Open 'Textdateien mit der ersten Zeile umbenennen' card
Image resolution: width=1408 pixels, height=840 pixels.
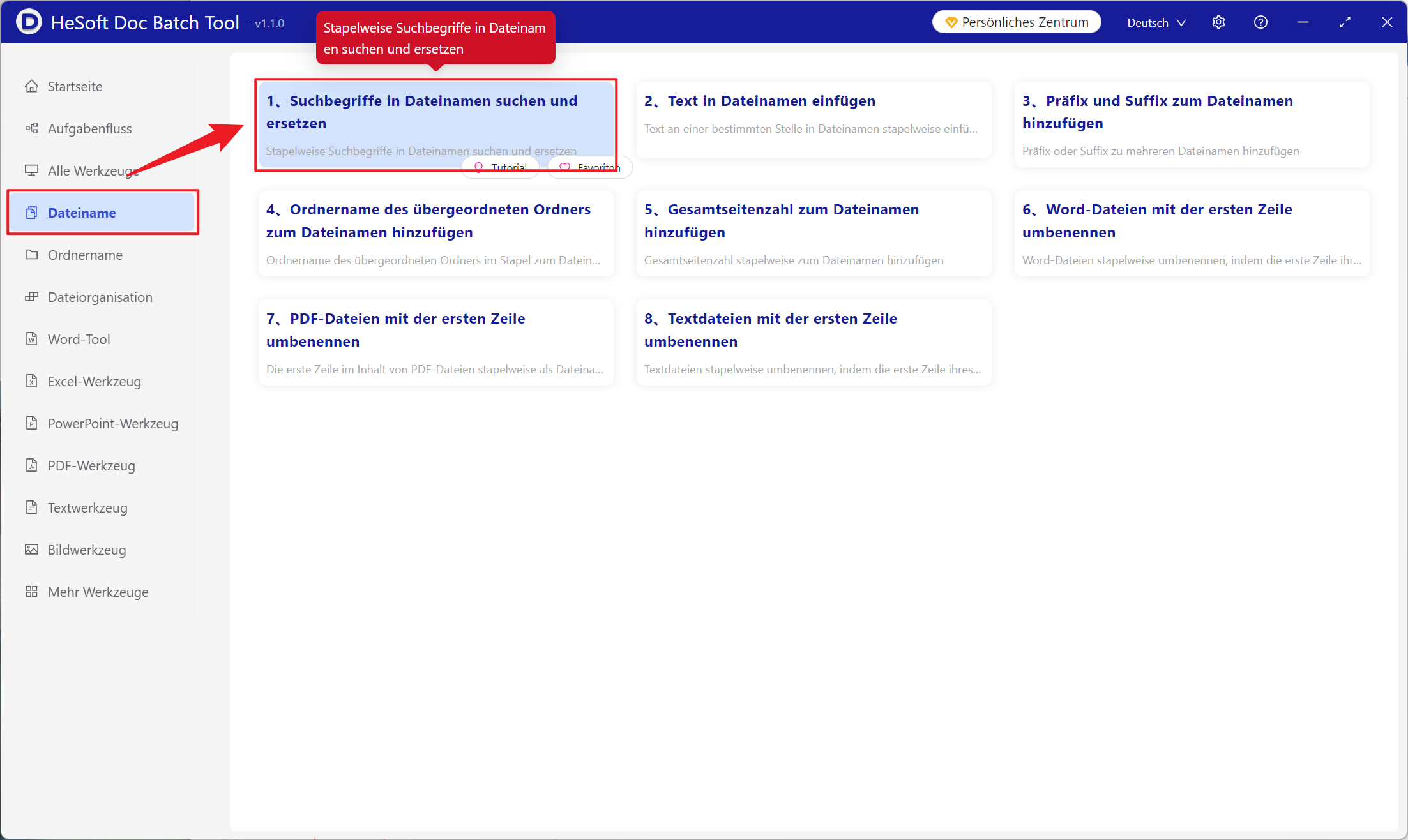814,342
